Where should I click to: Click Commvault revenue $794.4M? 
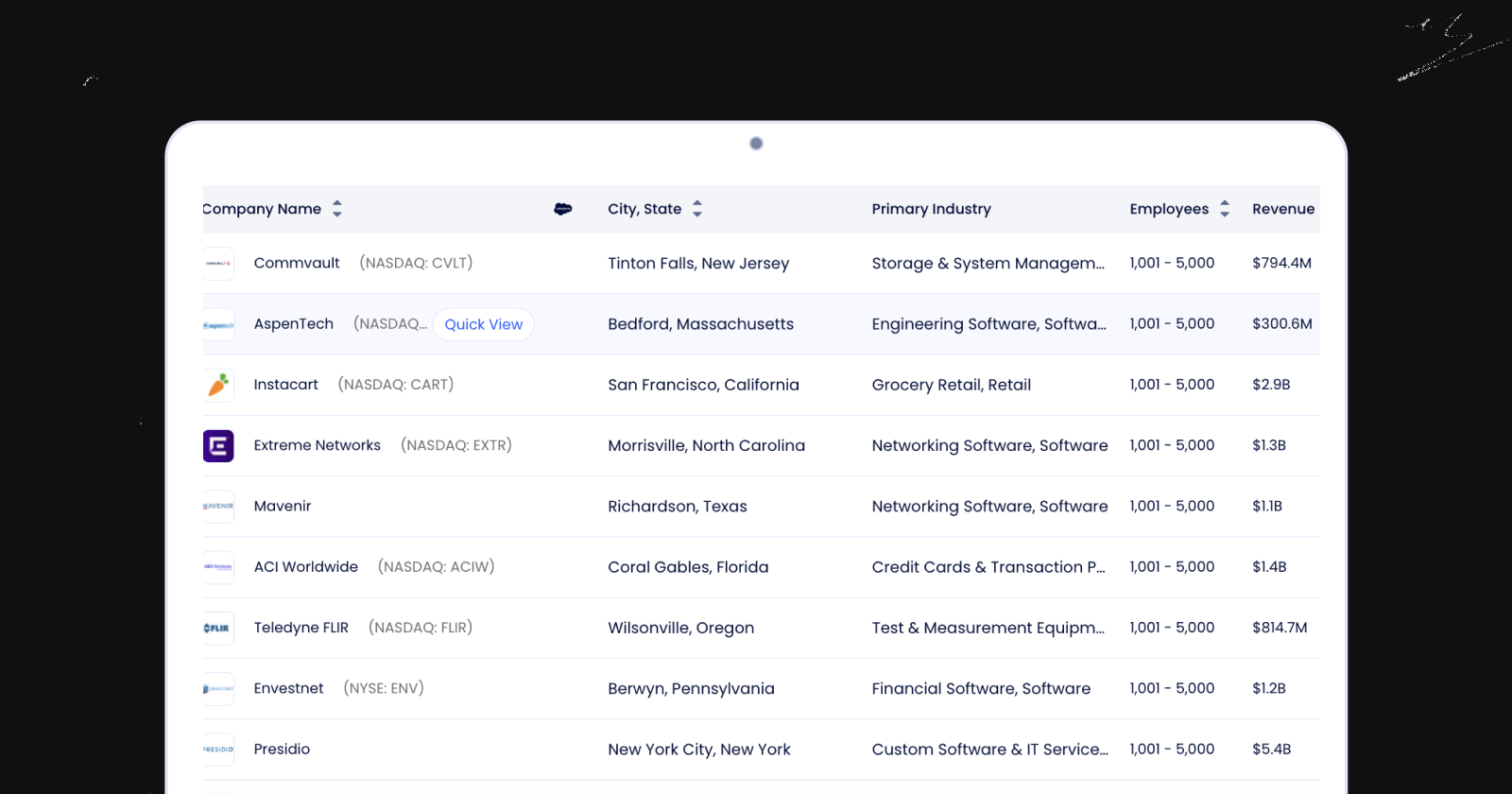(1282, 263)
